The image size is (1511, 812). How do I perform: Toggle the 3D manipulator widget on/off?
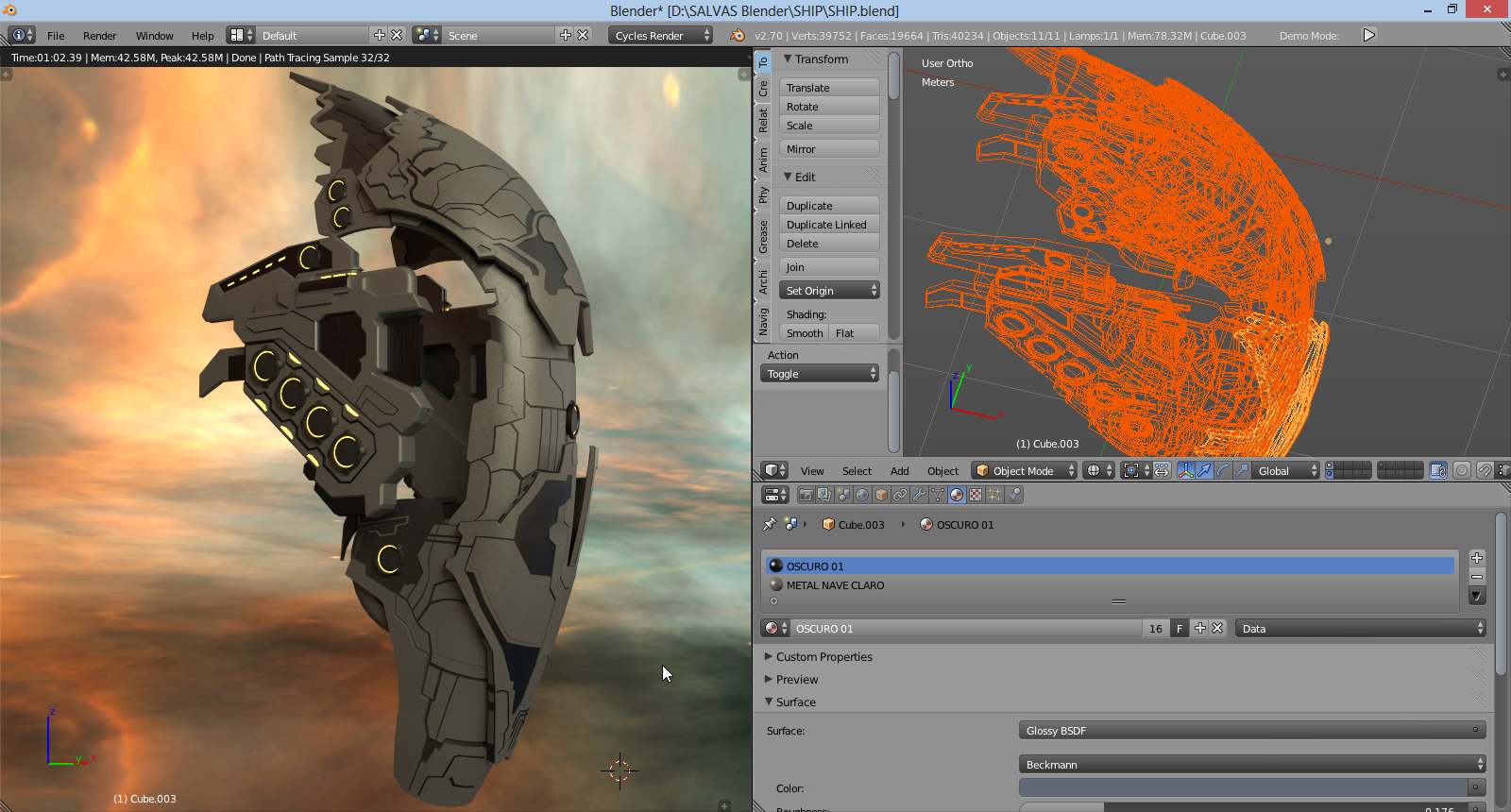point(1186,470)
